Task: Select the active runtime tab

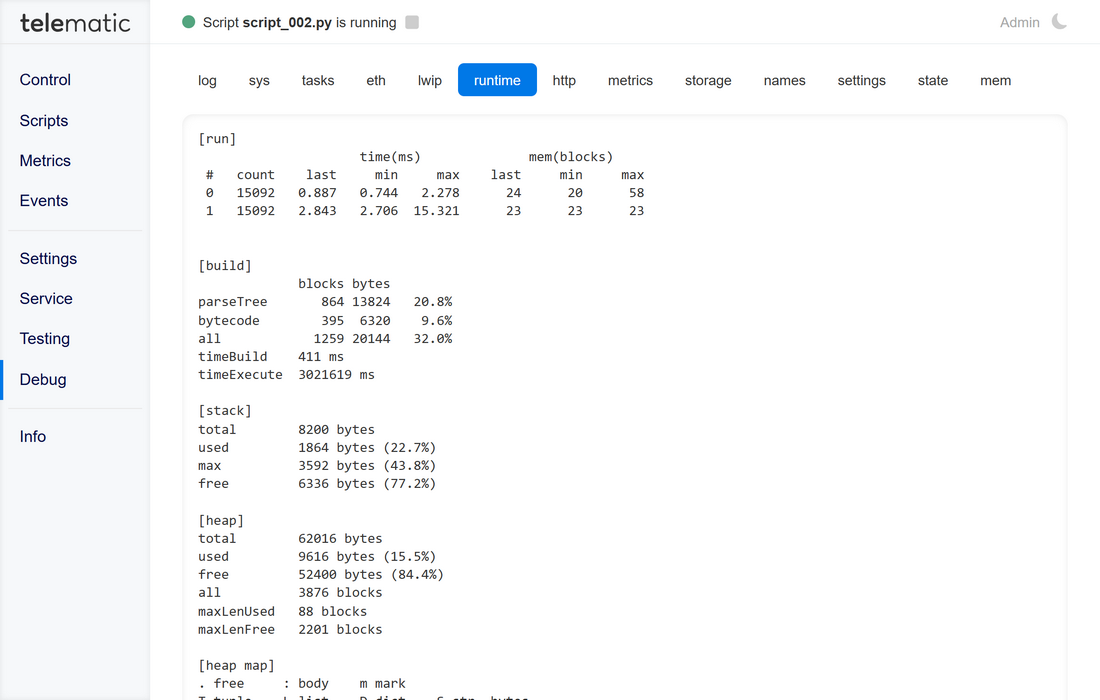Action: (x=497, y=80)
